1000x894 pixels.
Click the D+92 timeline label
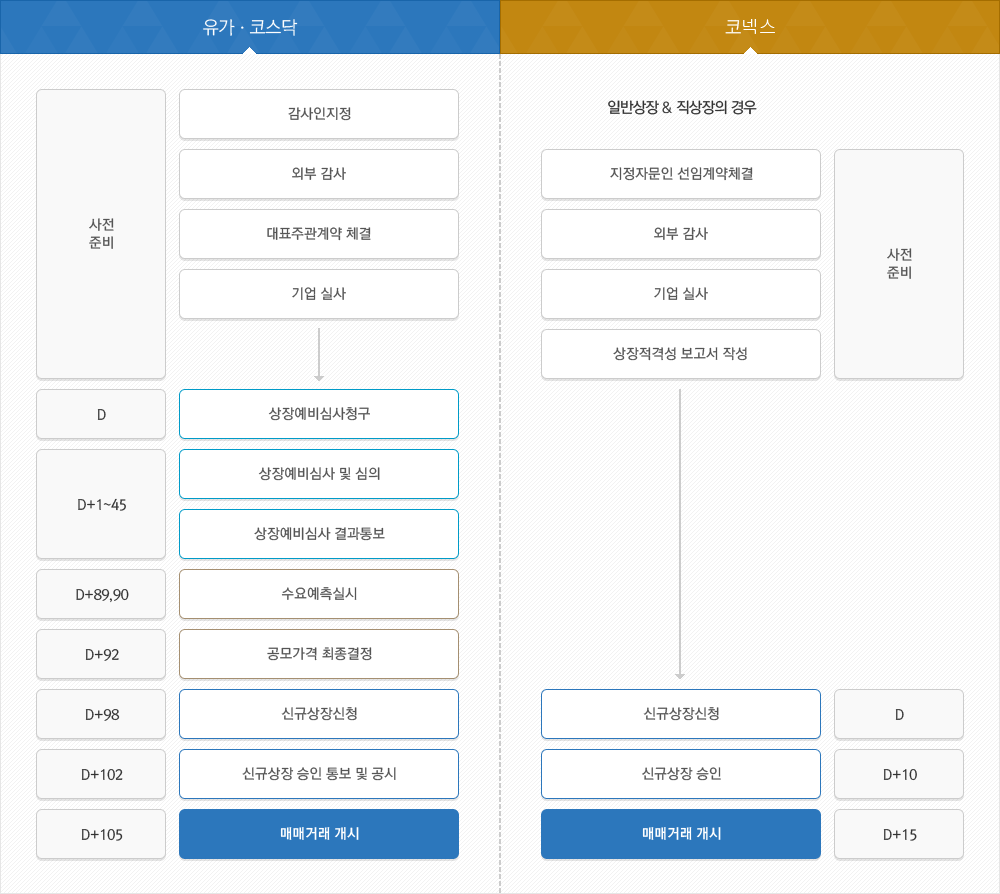[101, 654]
